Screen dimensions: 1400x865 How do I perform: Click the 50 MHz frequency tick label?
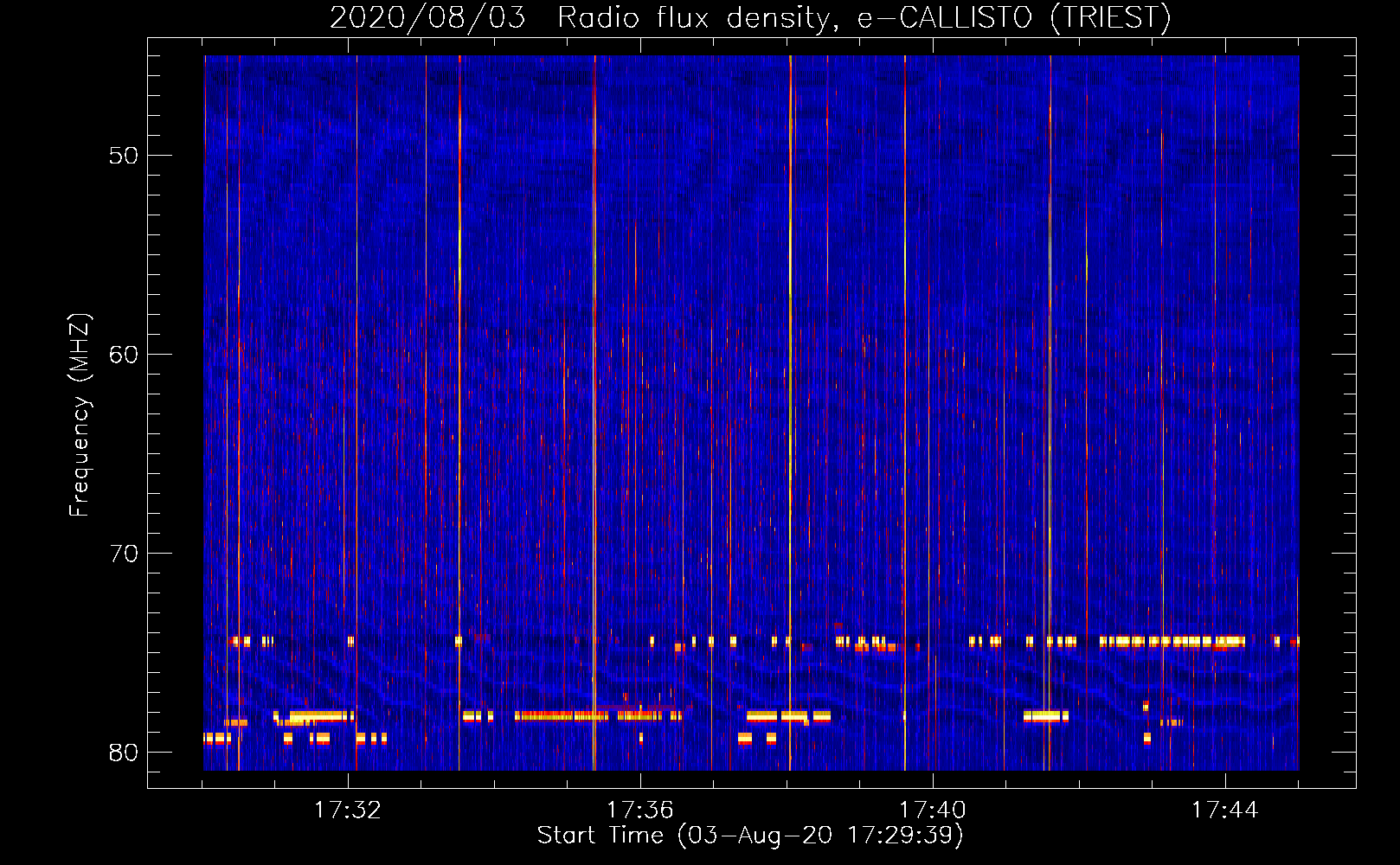click(123, 156)
